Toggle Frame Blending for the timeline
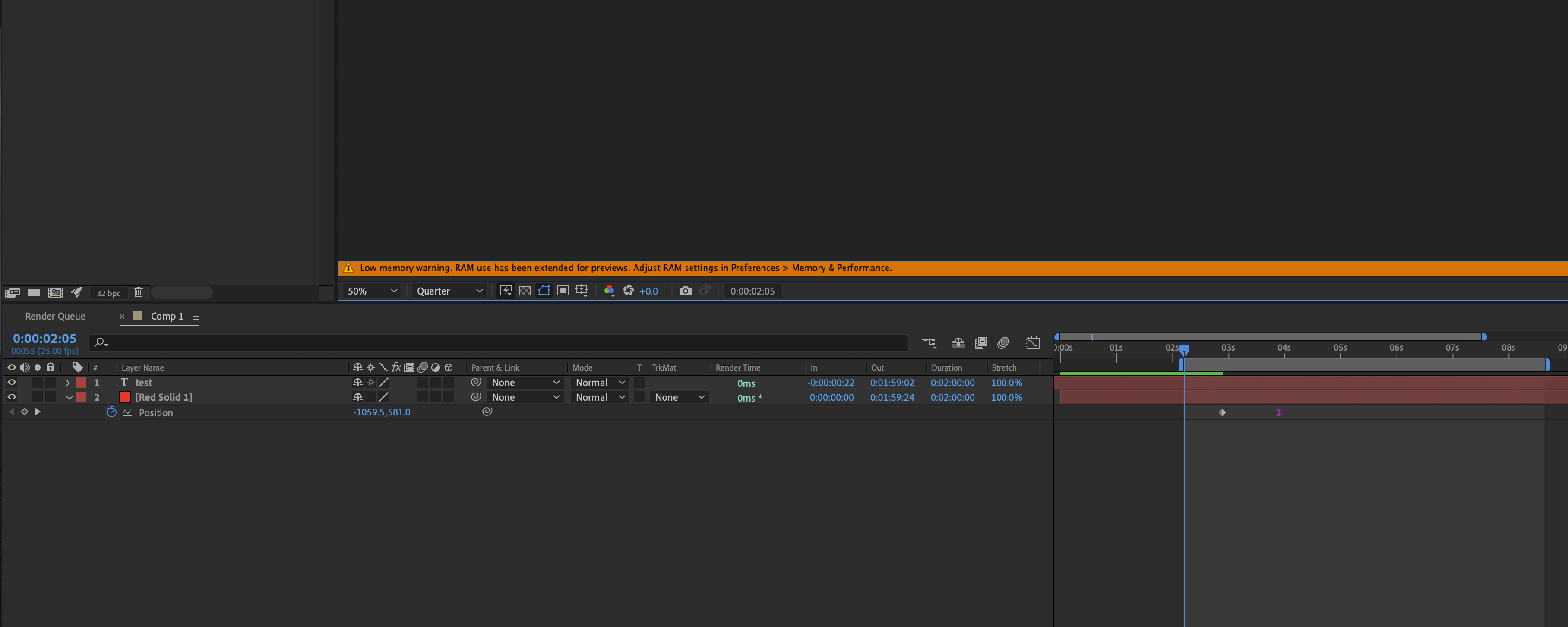 pos(980,343)
